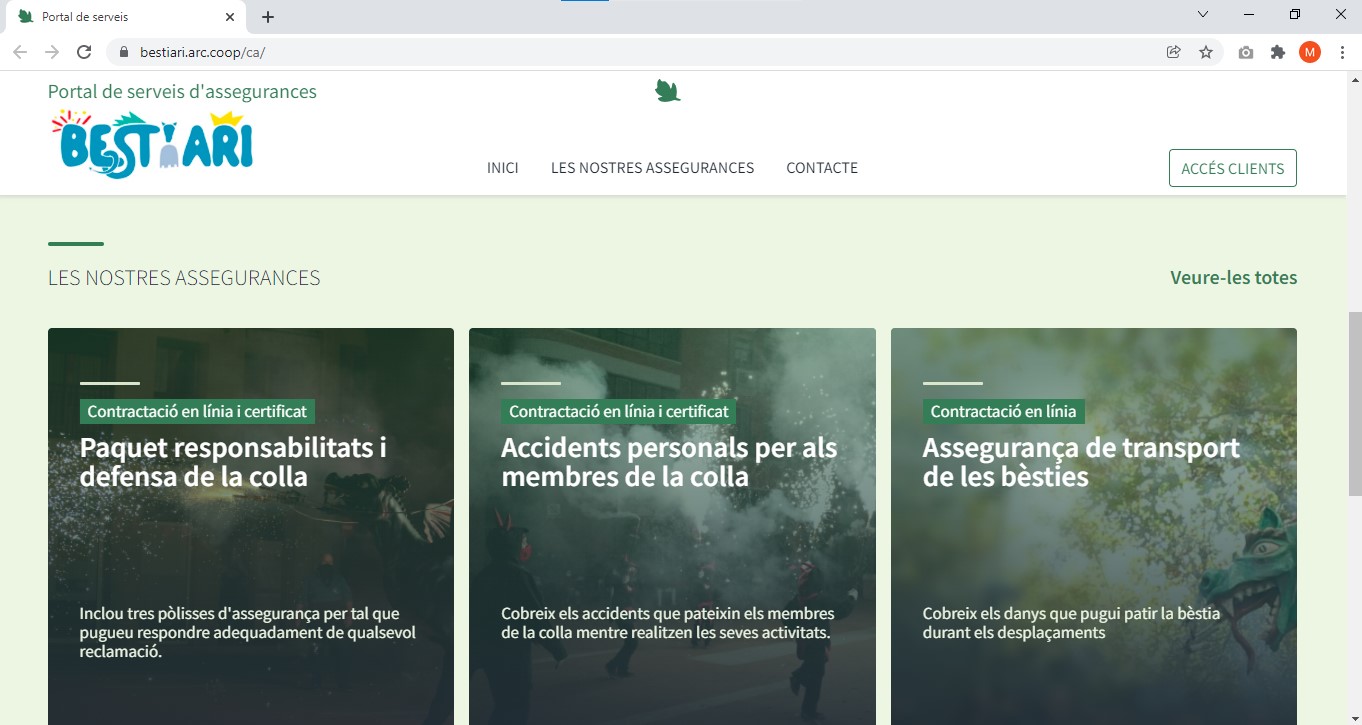The height and width of the screenshot is (725, 1362).
Task: Follow the Veure-les totes link
Action: coord(1233,277)
